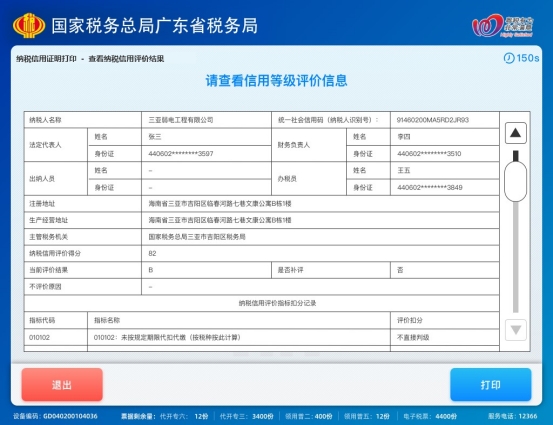Click the breadcrumb 纳税信用证明打印

46,59
